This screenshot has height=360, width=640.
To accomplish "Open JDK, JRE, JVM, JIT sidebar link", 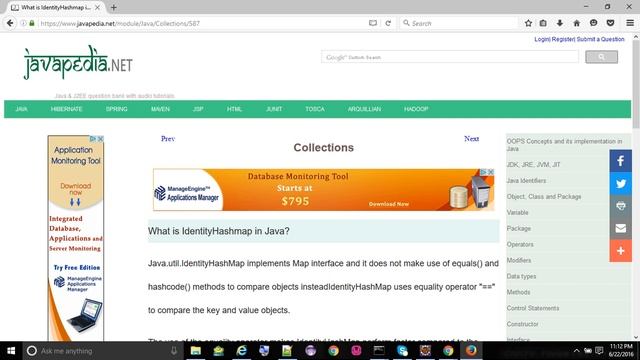I will point(533,164).
